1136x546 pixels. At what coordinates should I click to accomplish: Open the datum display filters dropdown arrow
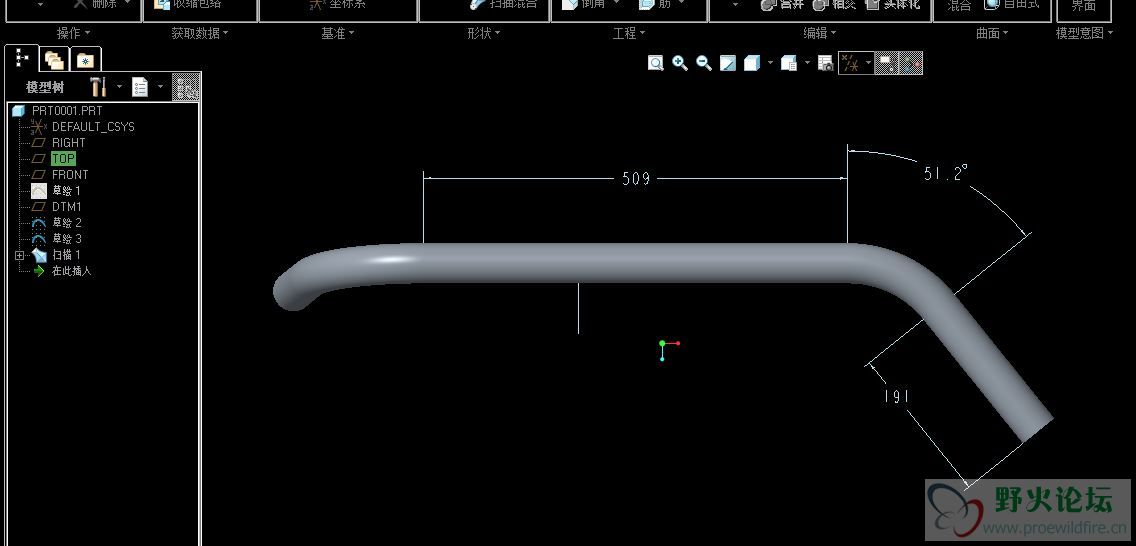868,64
